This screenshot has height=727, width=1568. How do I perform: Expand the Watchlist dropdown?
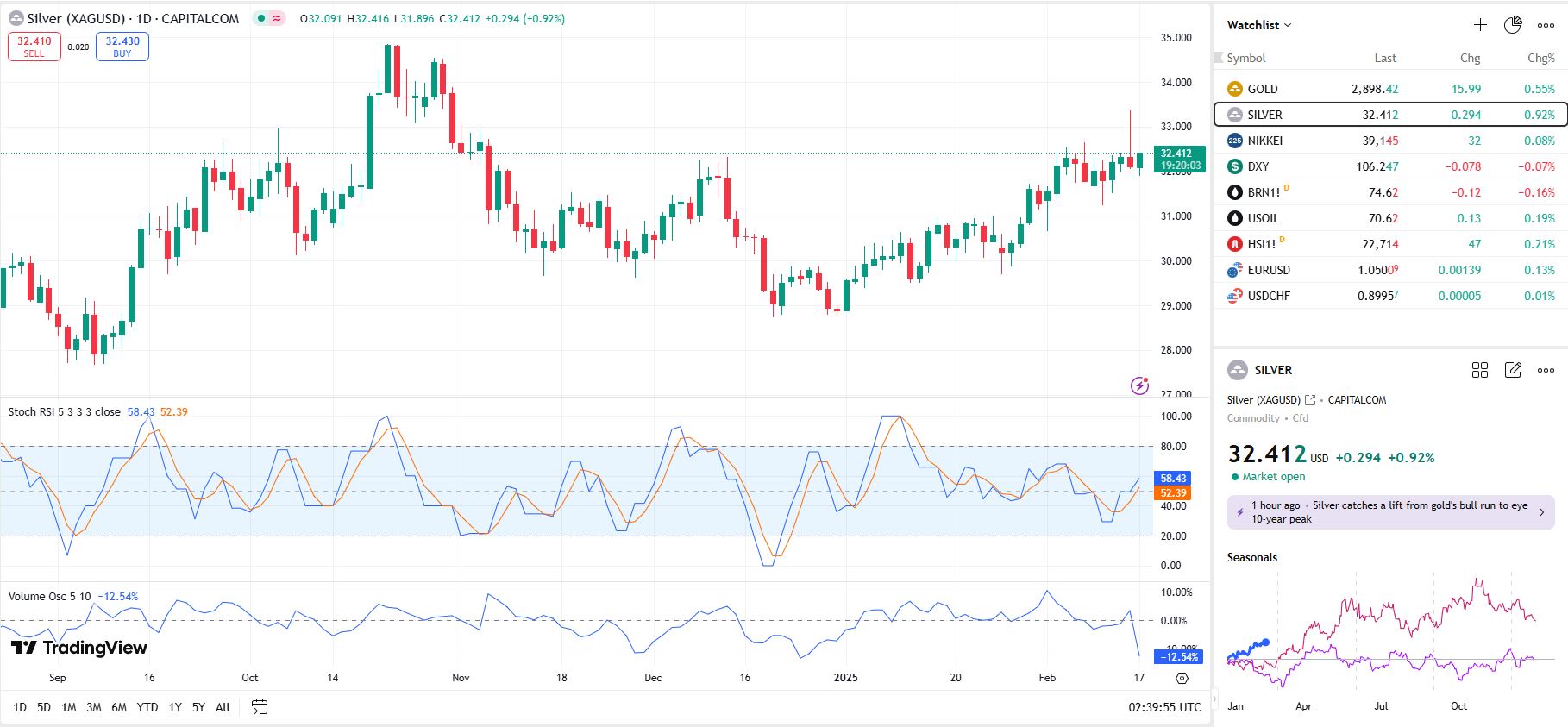(1259, 25)
